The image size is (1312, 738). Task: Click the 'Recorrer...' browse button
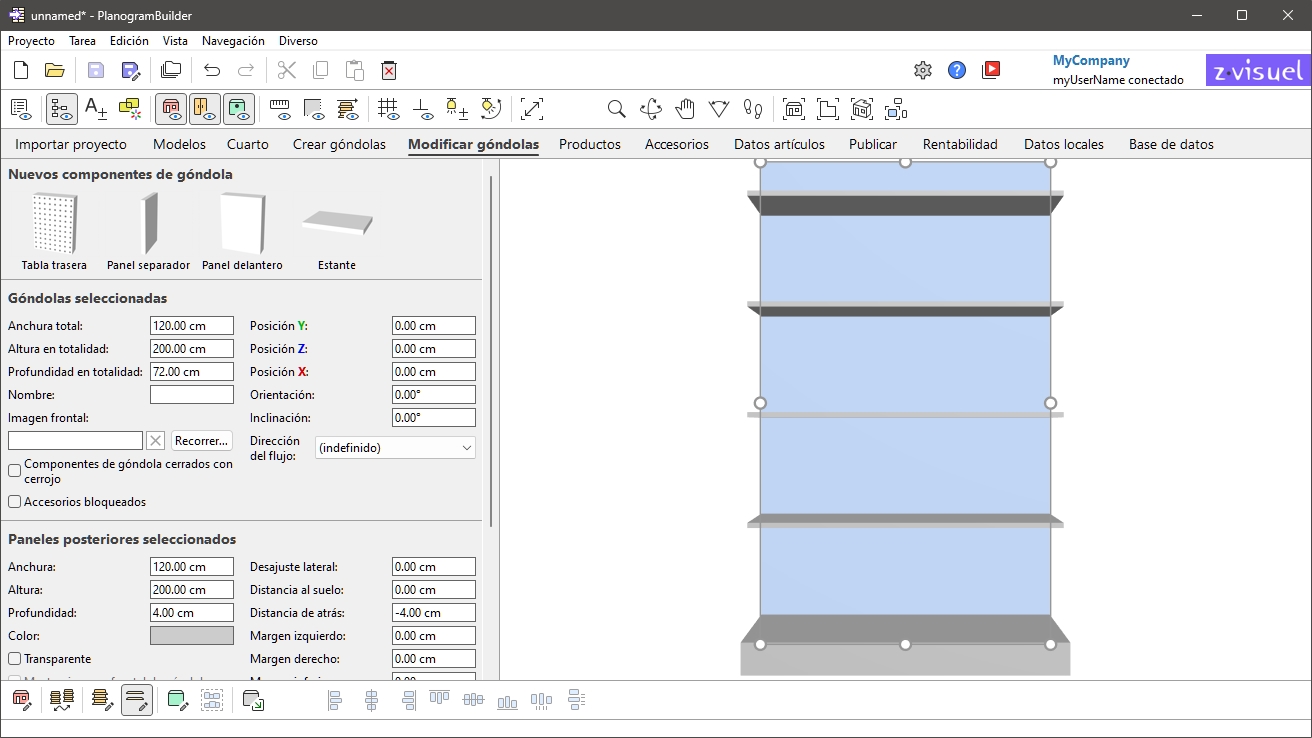point(201,440)
